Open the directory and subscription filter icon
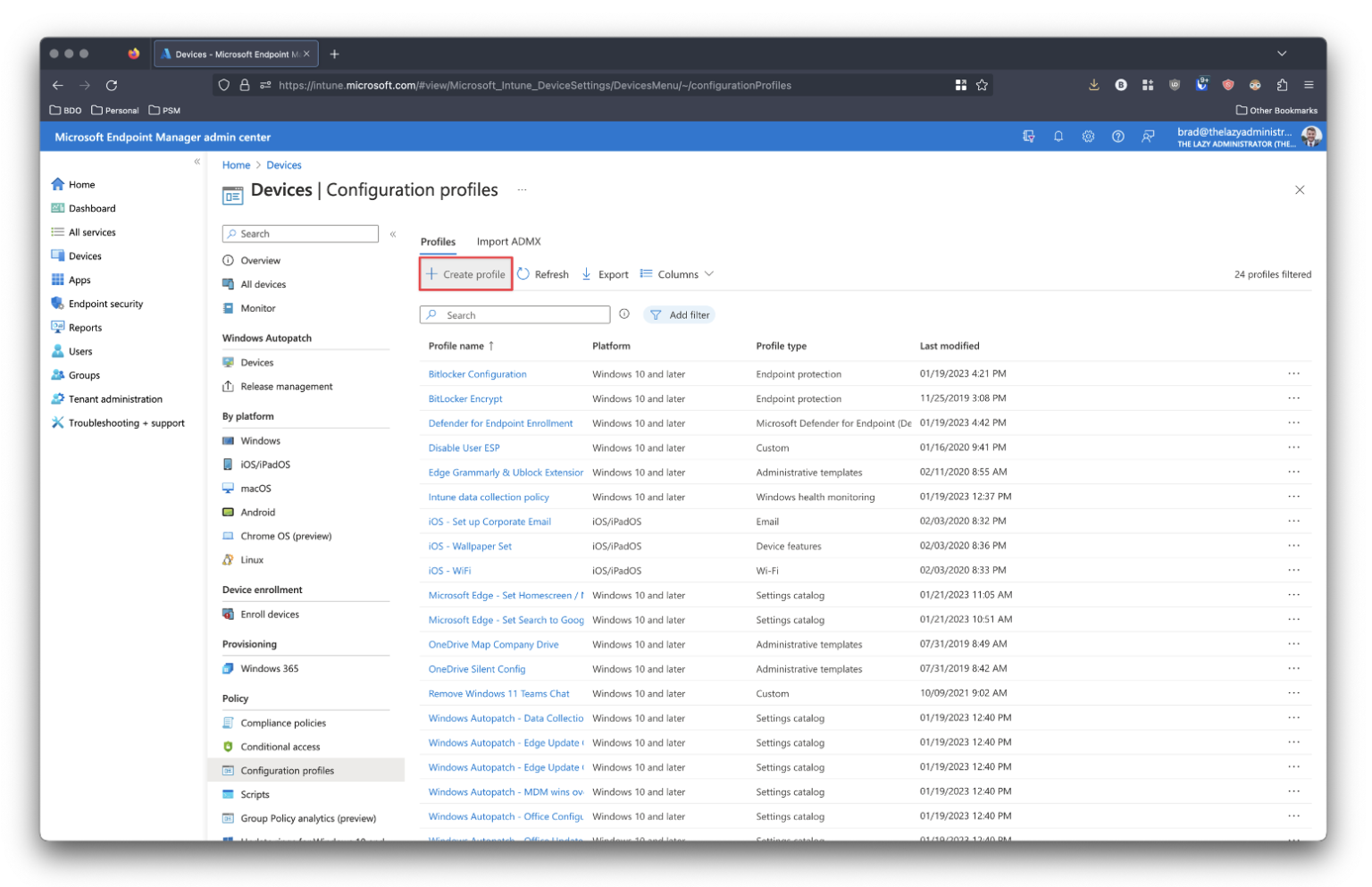 [x=1028, y=137]
